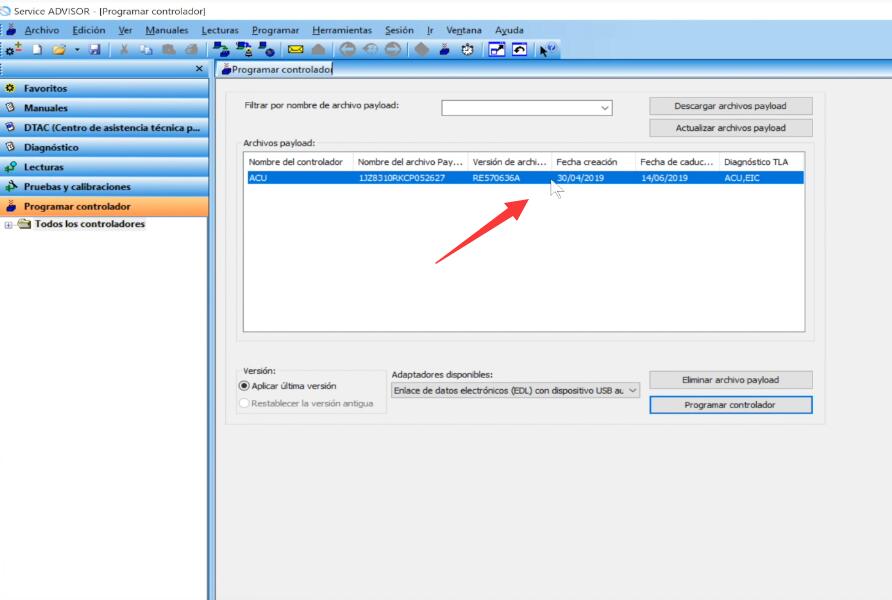
Task: Click Descargar archivos payload button
Action: pos(730,106)
